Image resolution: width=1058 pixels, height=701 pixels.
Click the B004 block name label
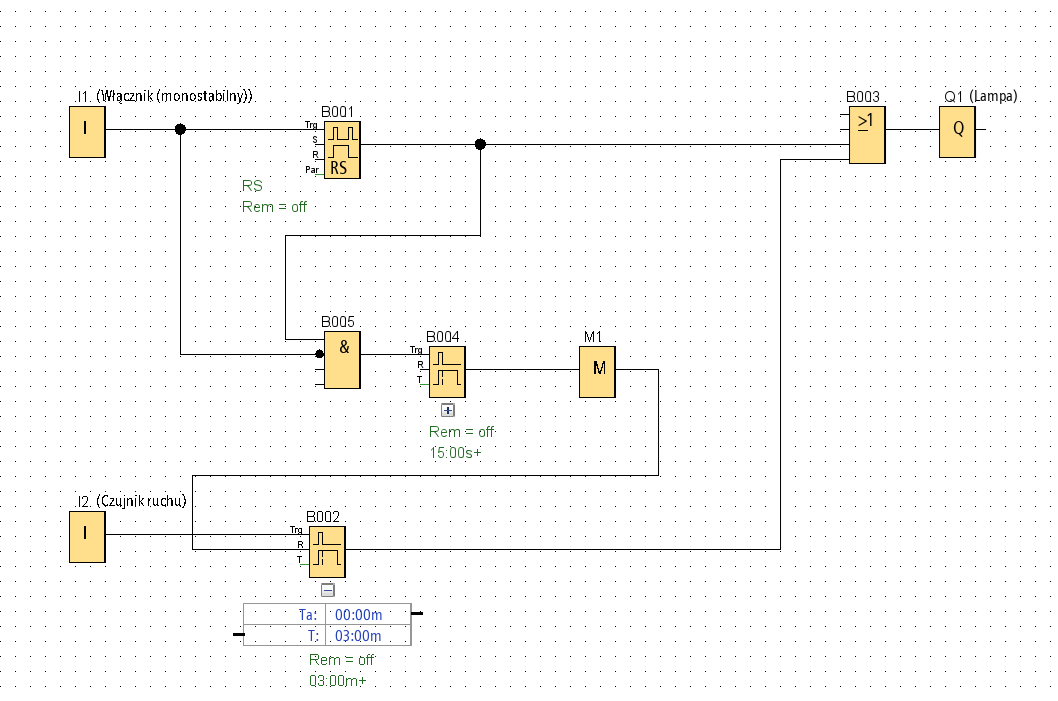click(x=443, y=337)
